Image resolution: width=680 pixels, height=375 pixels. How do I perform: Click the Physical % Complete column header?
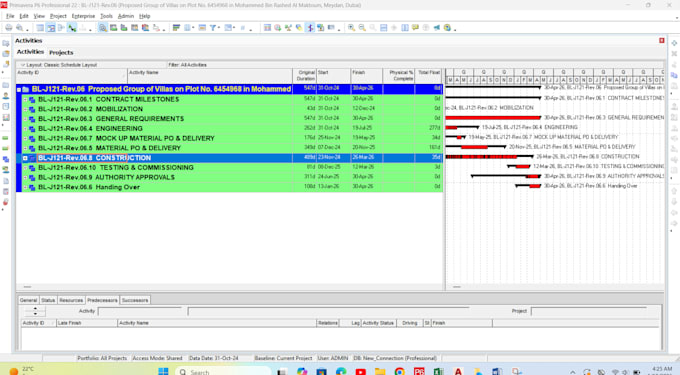[399, 75]
